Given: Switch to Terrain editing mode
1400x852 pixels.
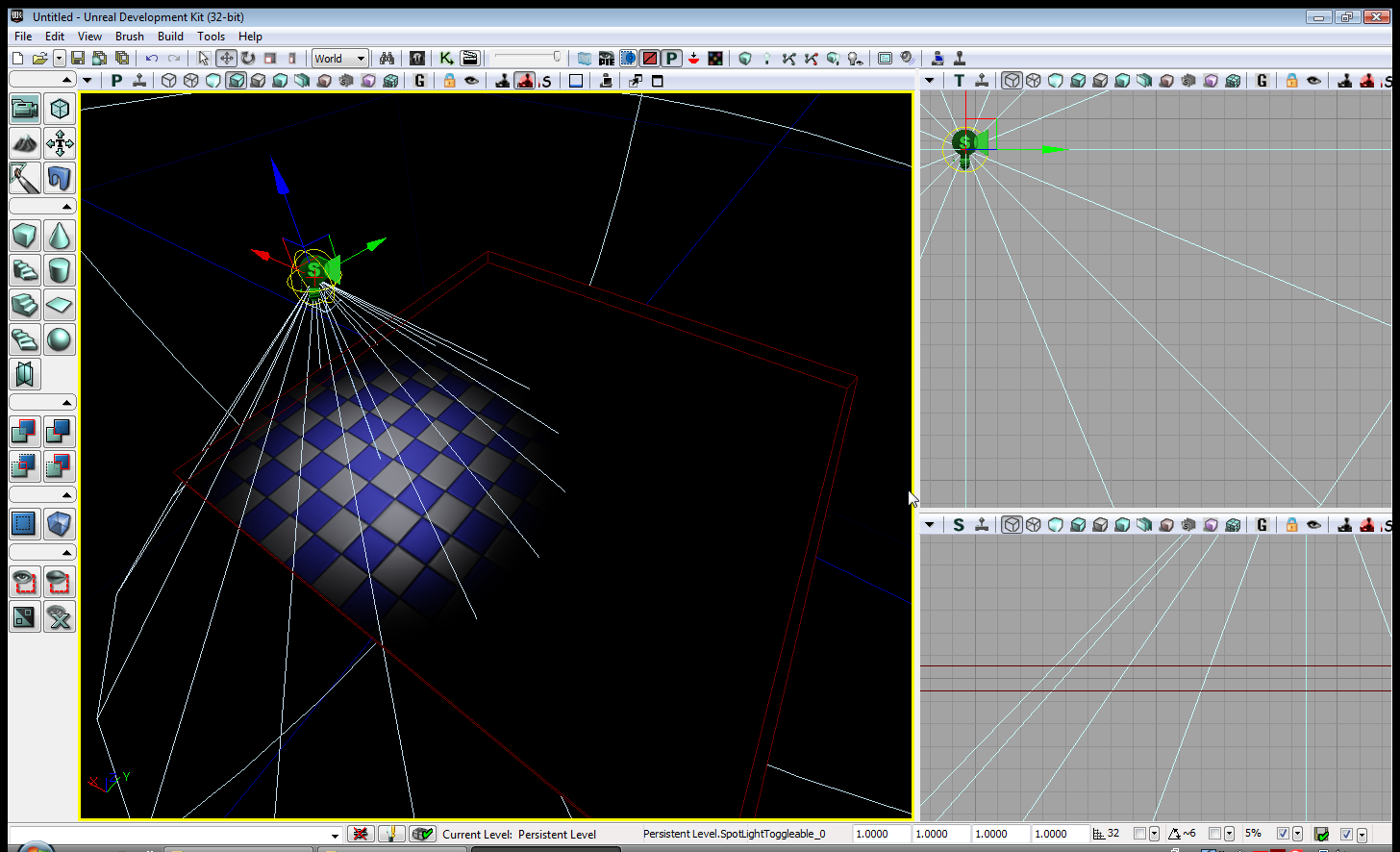Looking at the screenshot, I should pos(25,143).
